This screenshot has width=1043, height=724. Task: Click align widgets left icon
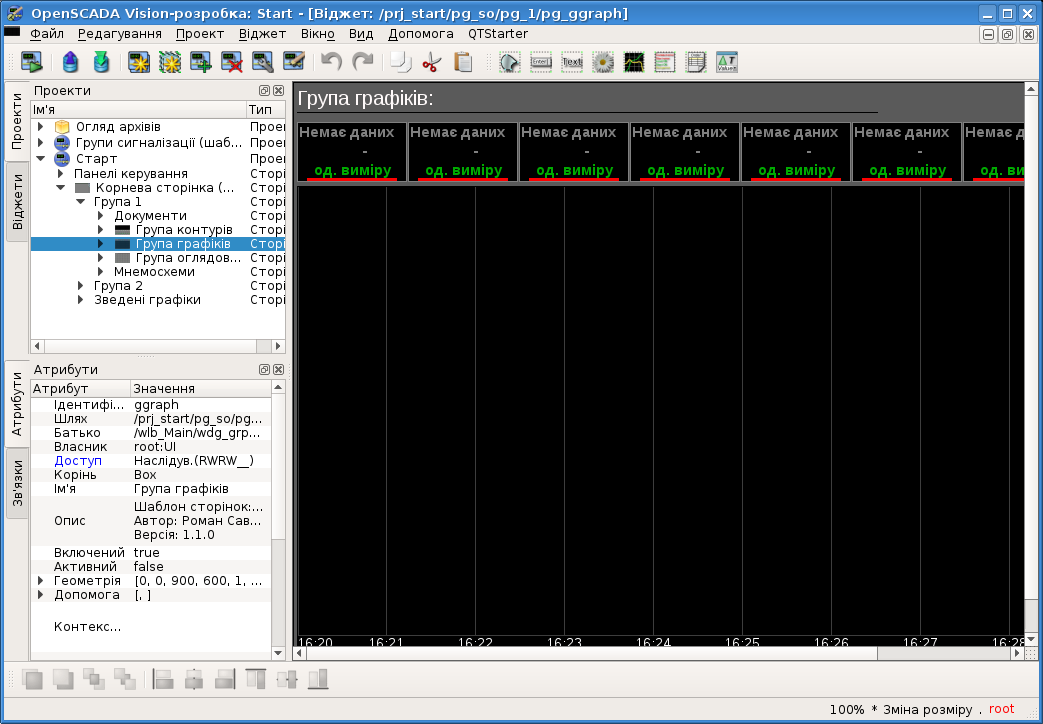click(163, 679)
